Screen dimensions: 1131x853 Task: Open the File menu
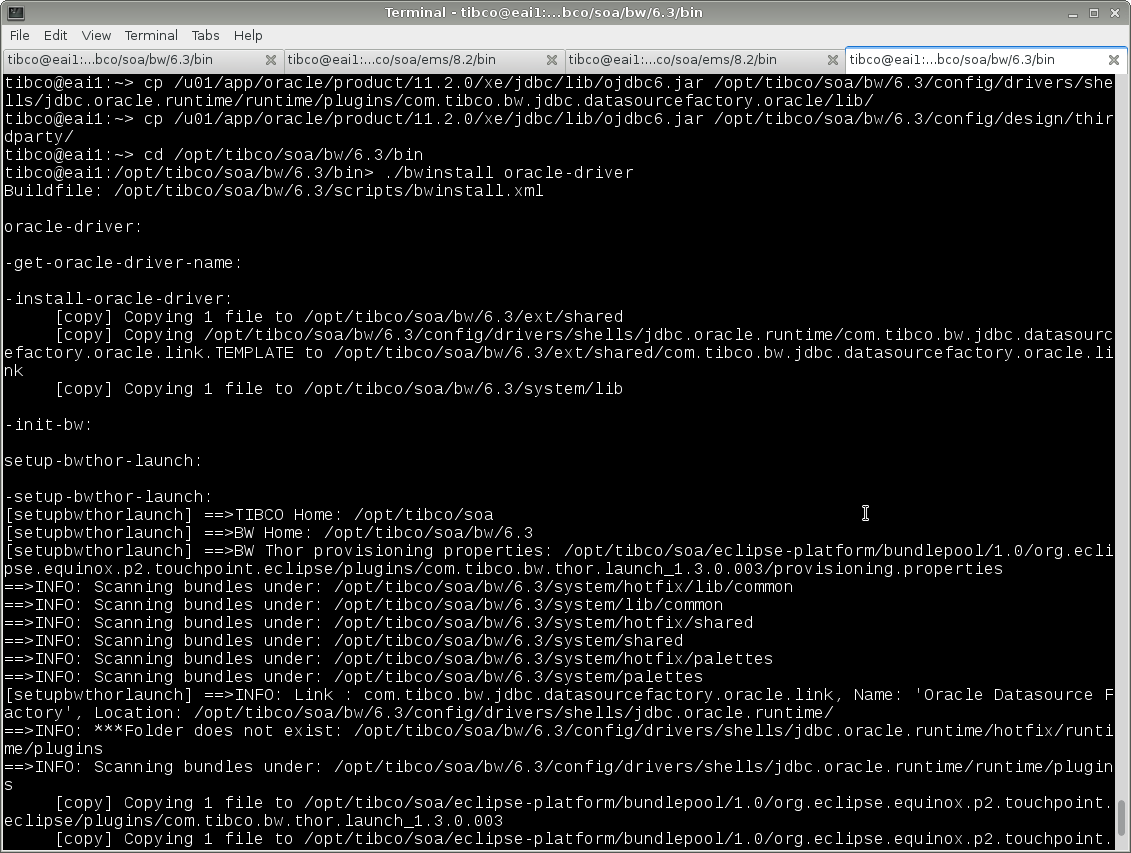(19, 35)
